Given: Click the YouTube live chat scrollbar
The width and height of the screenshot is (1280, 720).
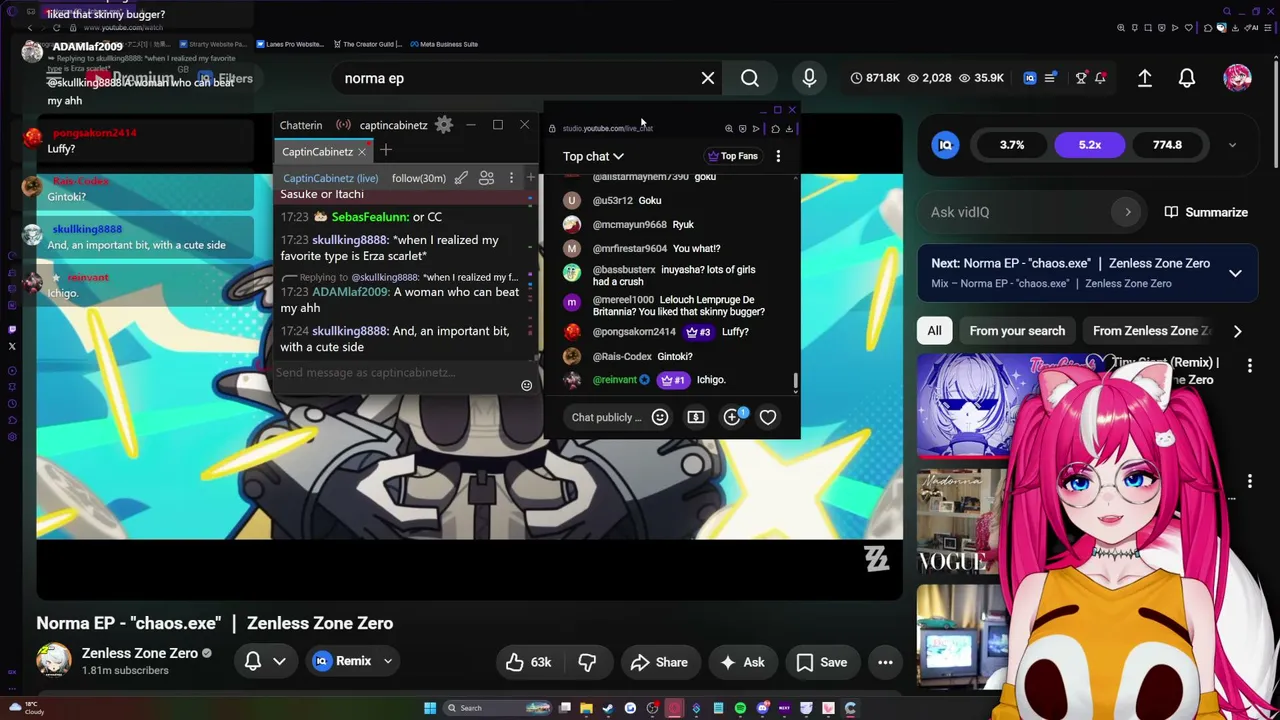Looking at the screenshot, I should (x=796, y=380).
